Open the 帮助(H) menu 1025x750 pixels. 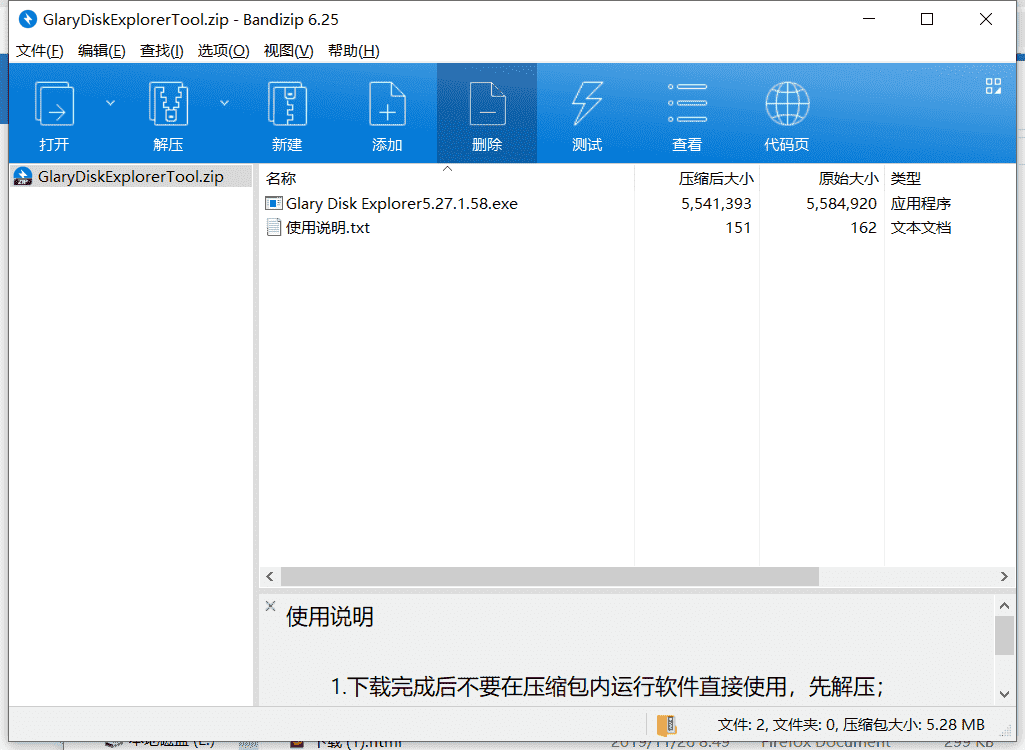(354, 51)
